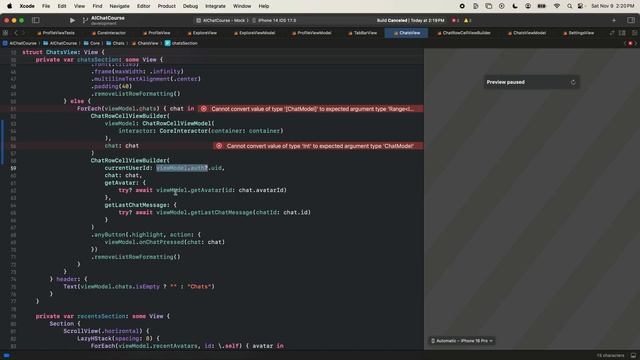Switch to SettingsView tab
Viewport: 640px width, 360px height.
[x=578, y=33]
